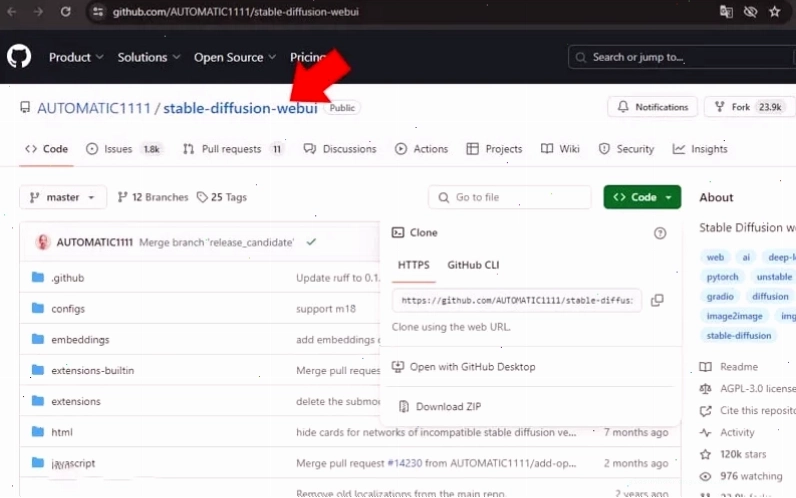Click the Fork button
The height and width of the screenshot is (498, 796).
pos(749,107)
